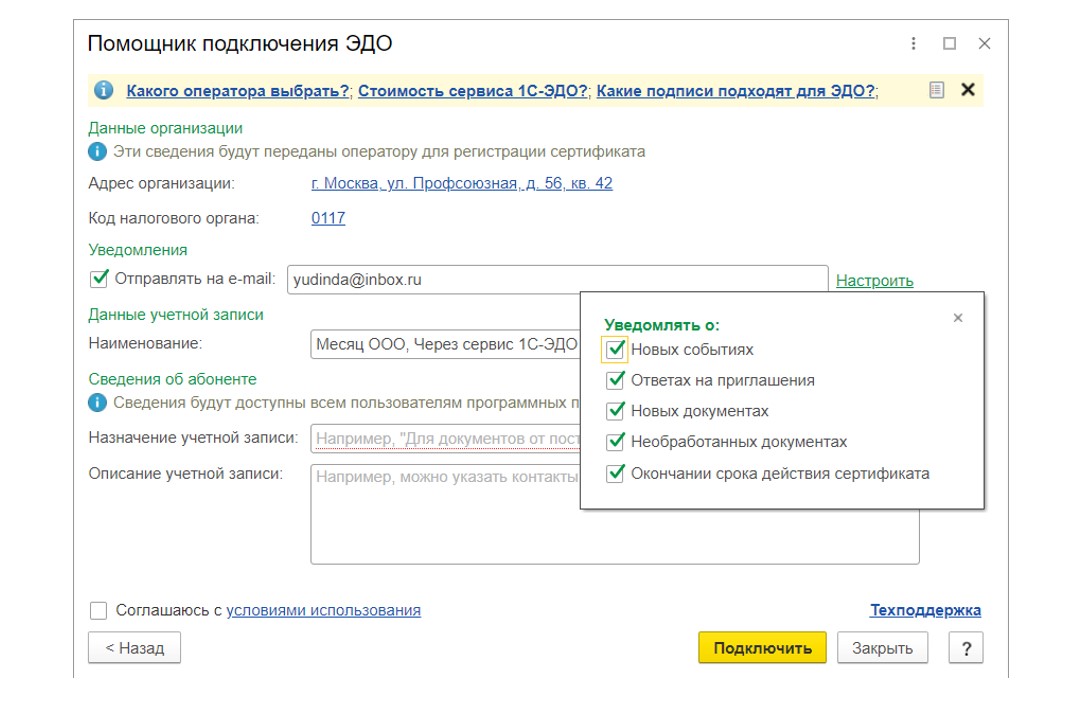1071x718 pixels.
Task: Click the info icon next to subscriber info note
Action: 97,403
